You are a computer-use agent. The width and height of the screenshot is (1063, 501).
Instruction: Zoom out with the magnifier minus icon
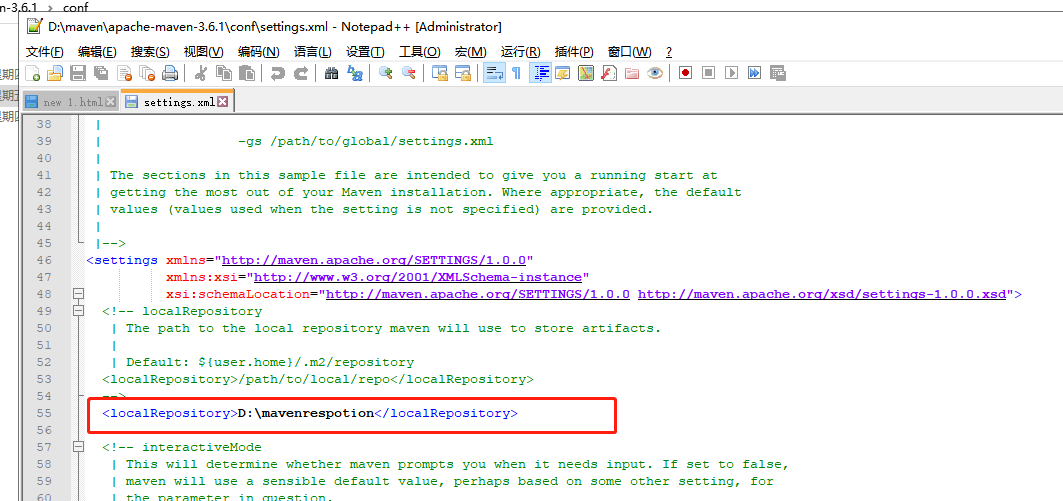click(409, 73)
